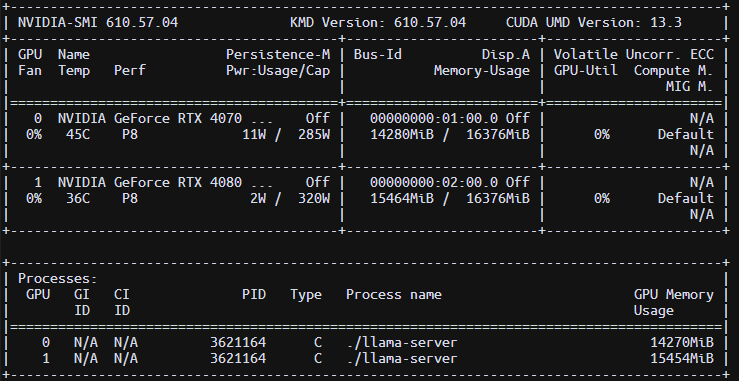Click the '15464MiB' memory used value
Screen dimensions: 739x381
pyautogui.click(x=402, y=199)
